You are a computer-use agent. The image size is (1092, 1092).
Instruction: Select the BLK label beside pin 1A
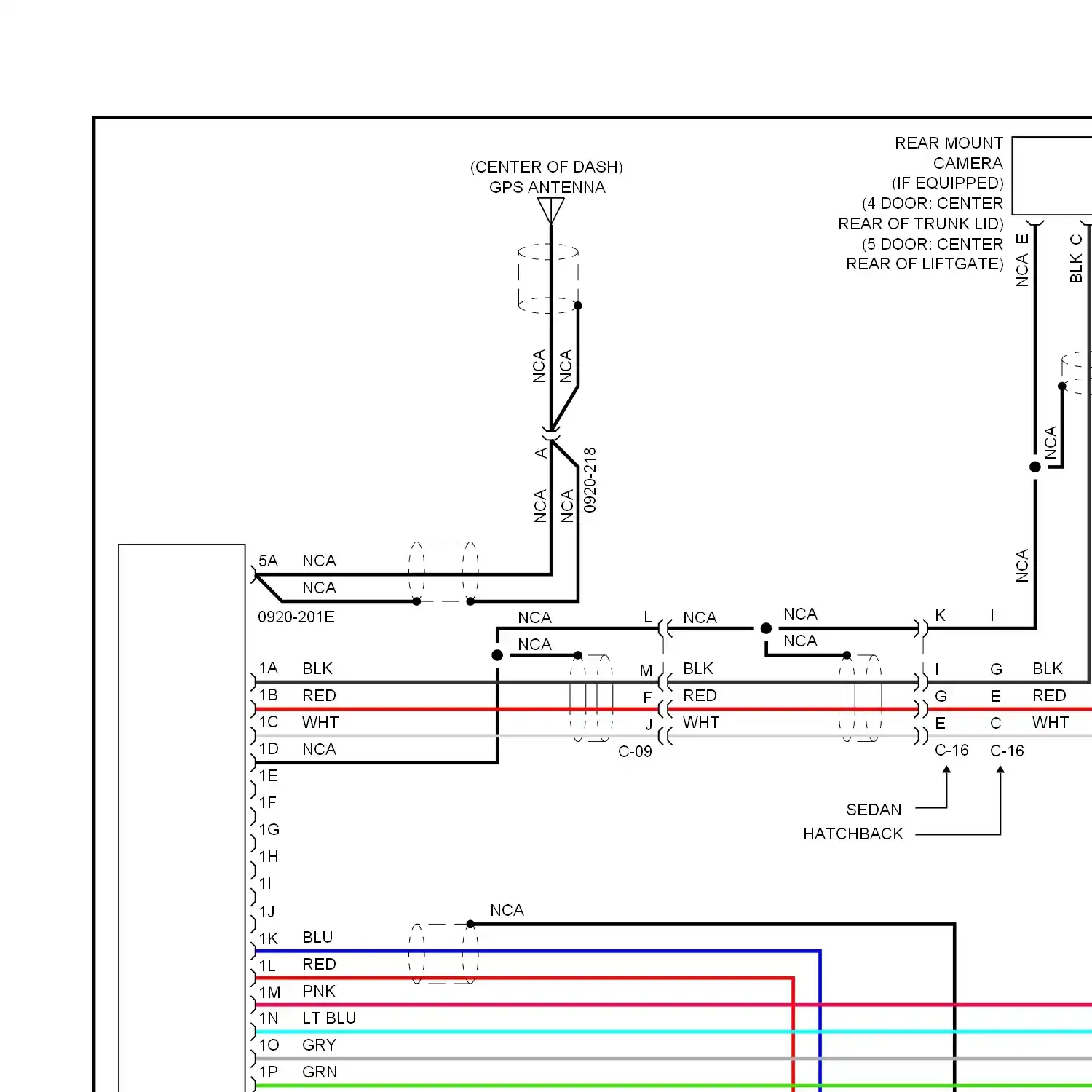[317, 668]
